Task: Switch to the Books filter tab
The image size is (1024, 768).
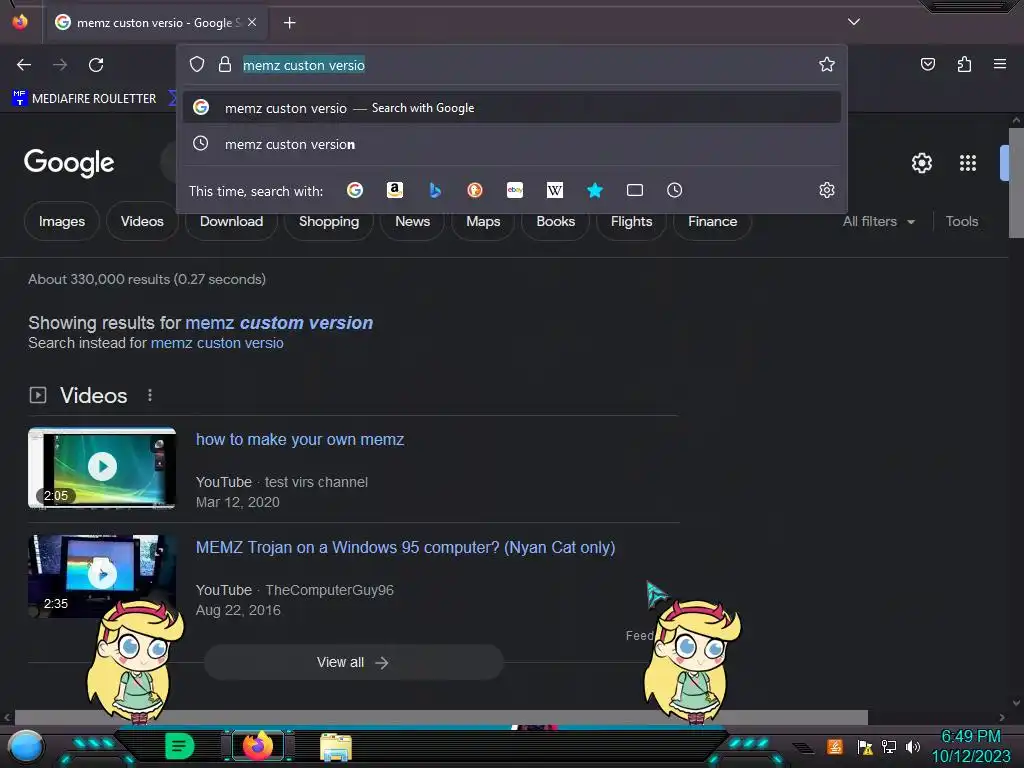Action: pyautogui.click(x=555, y=221)
